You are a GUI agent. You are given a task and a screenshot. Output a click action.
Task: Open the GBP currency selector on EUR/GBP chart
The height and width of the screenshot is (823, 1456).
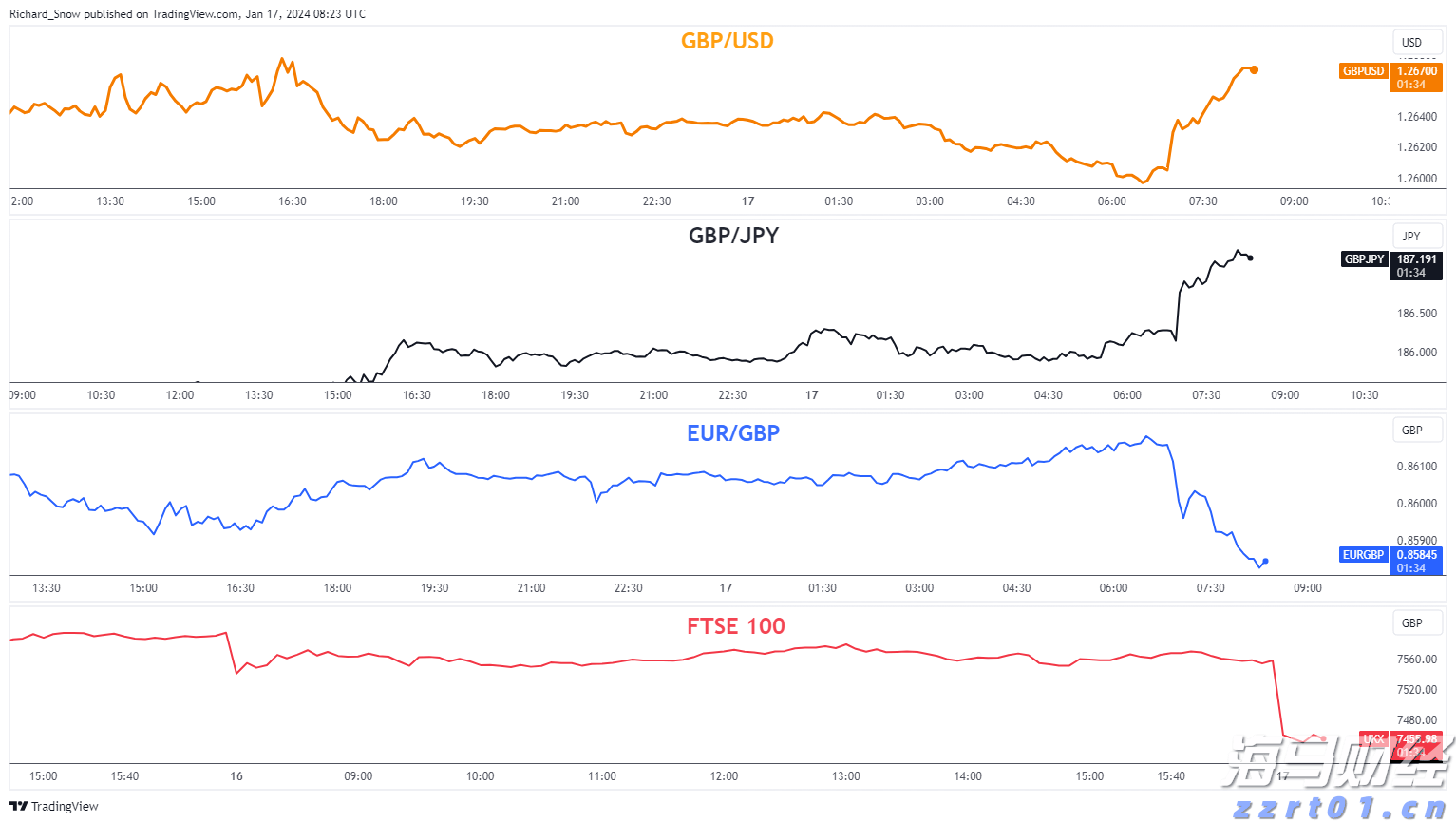(x=1412, y=430)
